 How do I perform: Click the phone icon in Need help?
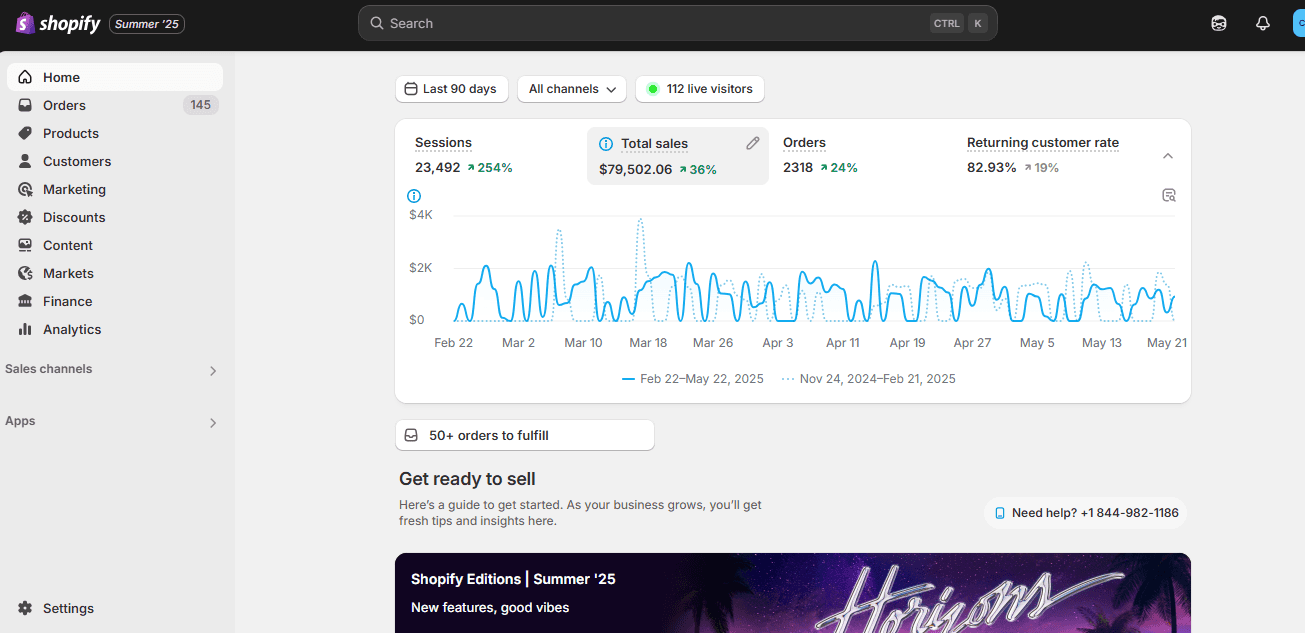(1000, 513)
